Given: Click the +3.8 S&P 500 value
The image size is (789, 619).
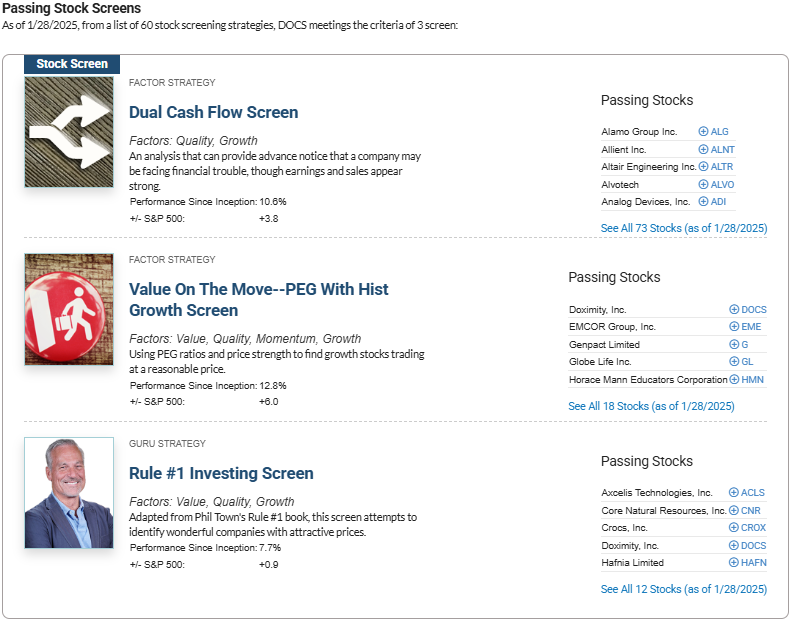Looking at the screenshot, I should coord(269,219).
